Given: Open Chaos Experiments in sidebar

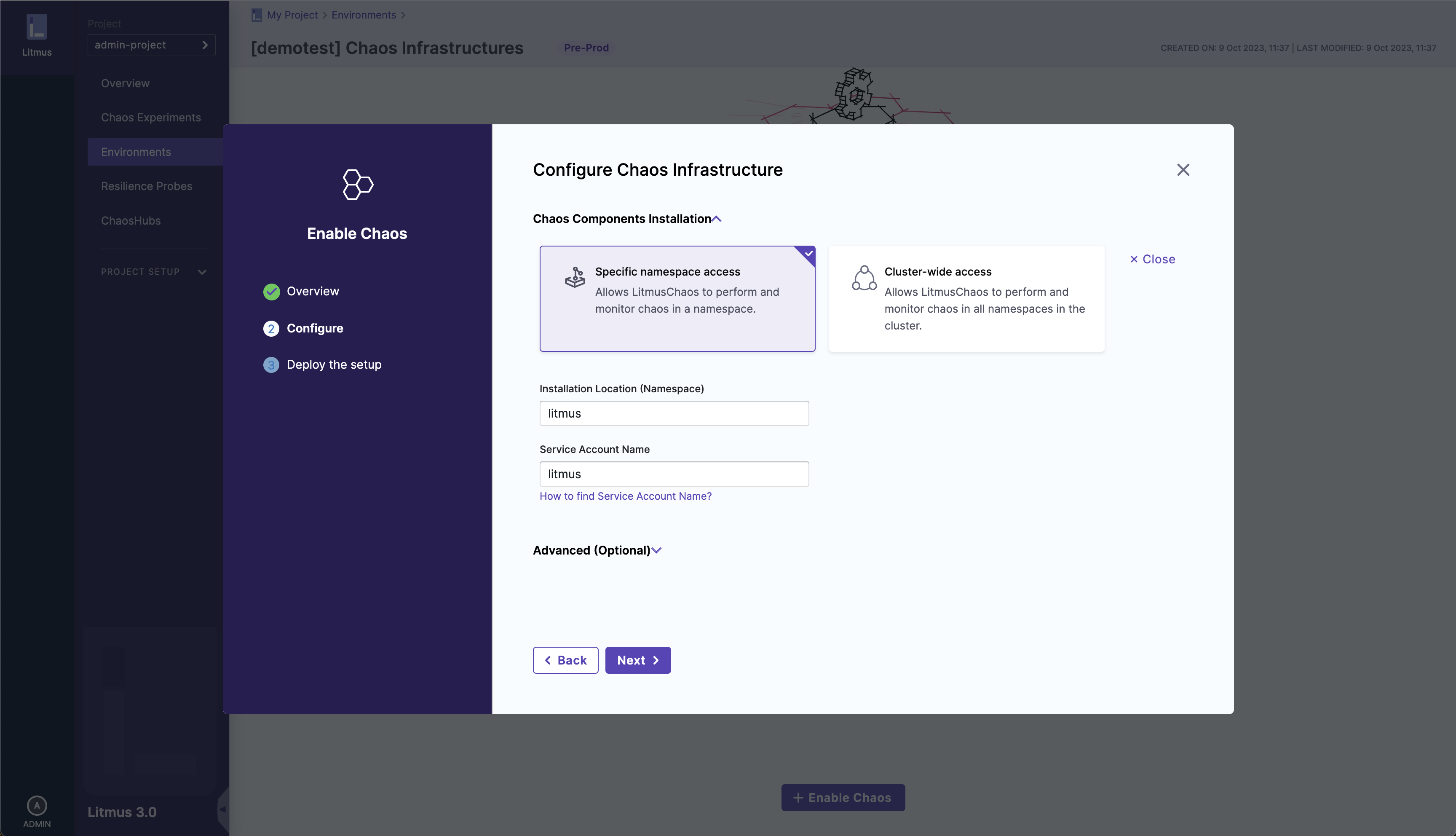Looking at the screenshot, I should point(151,117).
